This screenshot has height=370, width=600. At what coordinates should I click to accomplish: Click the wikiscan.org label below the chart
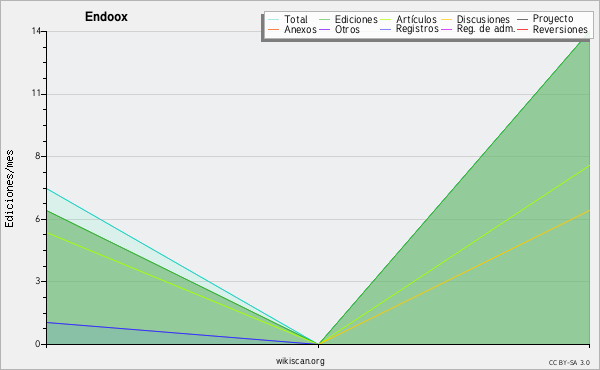[300, 361]
